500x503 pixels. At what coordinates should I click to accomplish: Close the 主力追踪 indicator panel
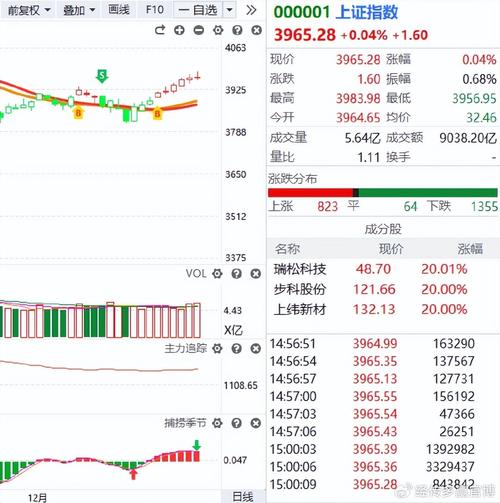(x=256, y=349)
